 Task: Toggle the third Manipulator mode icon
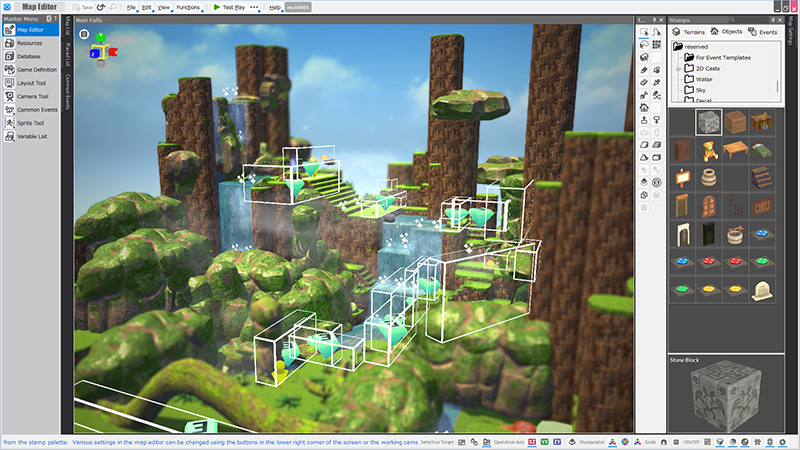[x=637, y=442]
